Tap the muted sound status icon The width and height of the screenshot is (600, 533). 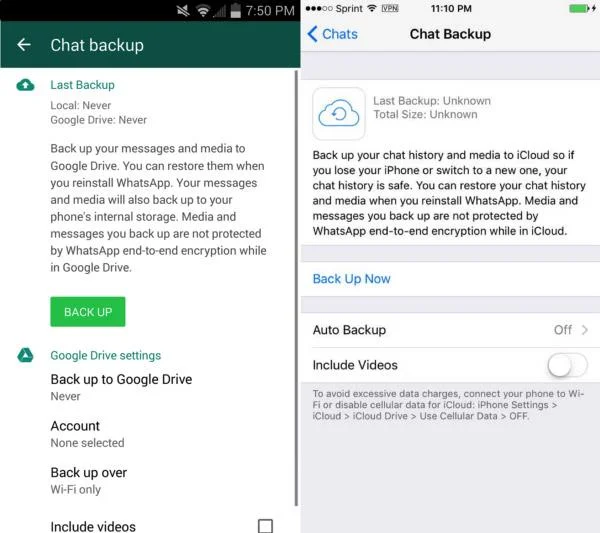183,11
